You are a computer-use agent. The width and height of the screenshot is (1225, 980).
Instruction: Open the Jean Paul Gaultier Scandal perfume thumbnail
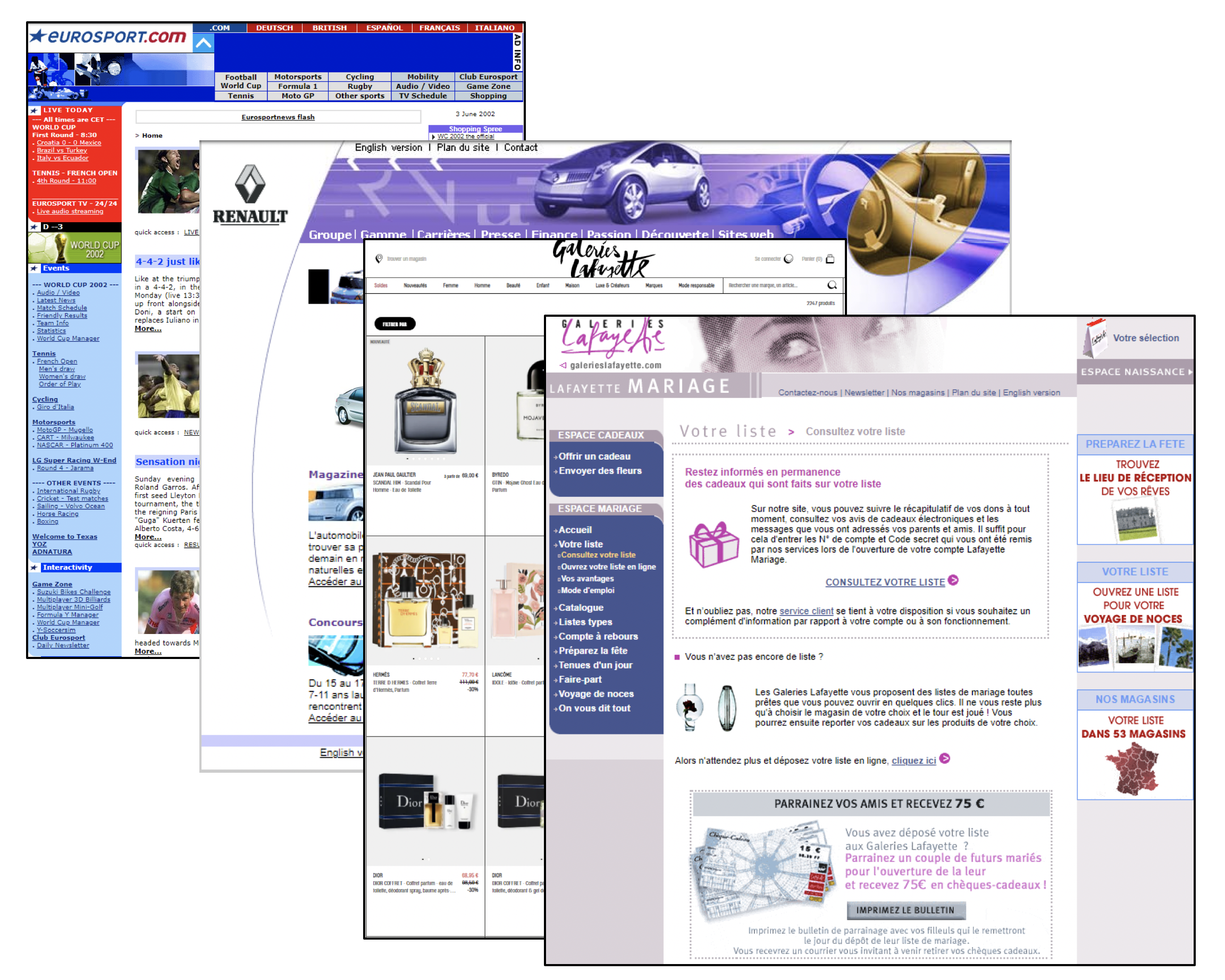(425, 400)
